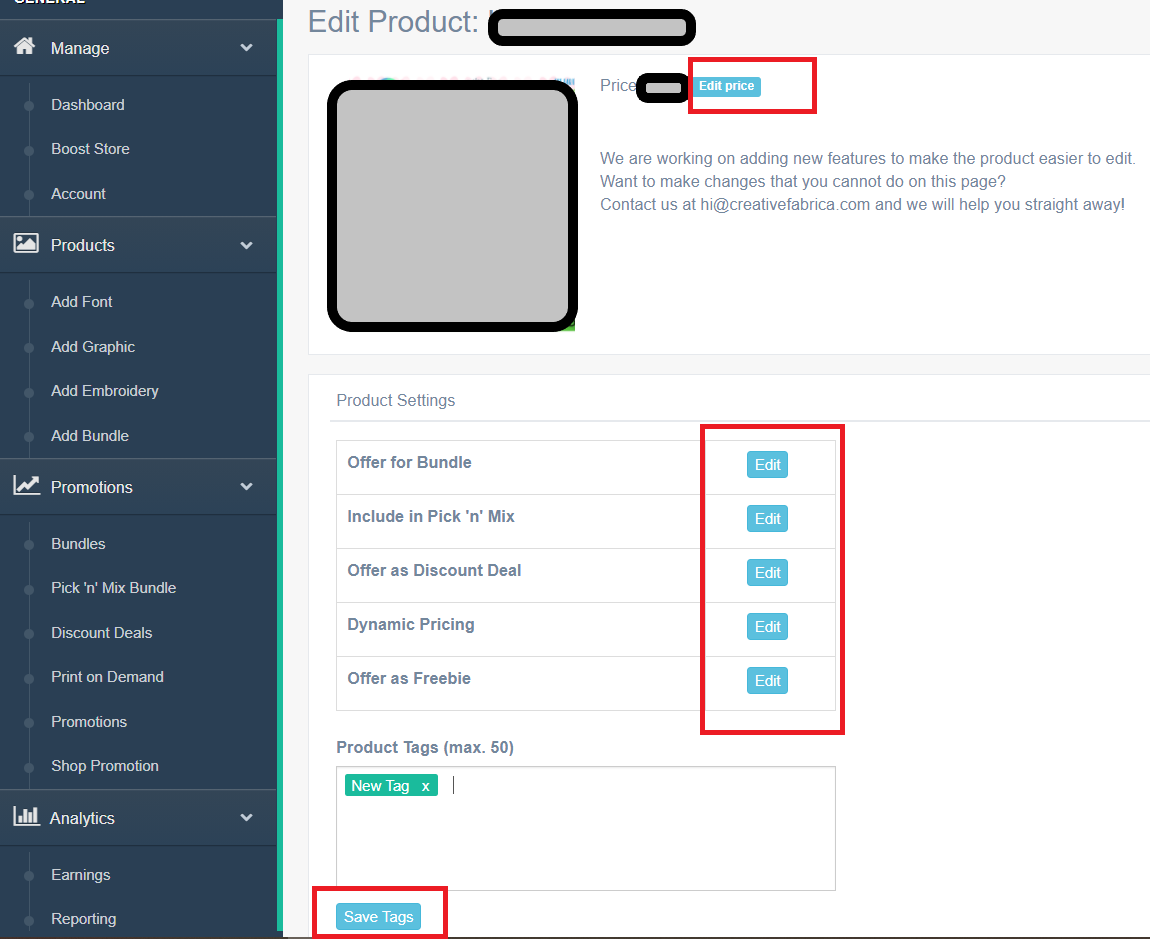Click the Products image icon
This screenshot has width=1150, height=939.
[26, 244]
